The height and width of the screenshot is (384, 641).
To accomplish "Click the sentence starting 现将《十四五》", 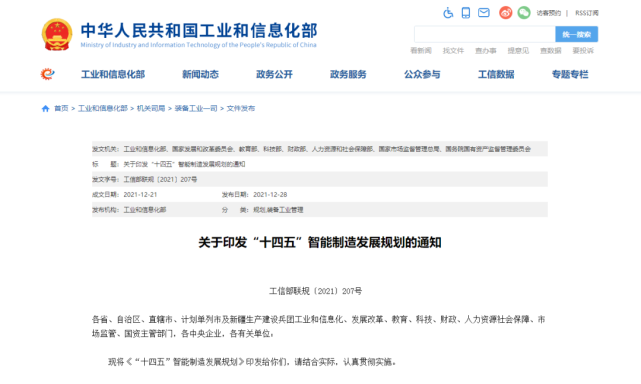I will pos(252,362).
